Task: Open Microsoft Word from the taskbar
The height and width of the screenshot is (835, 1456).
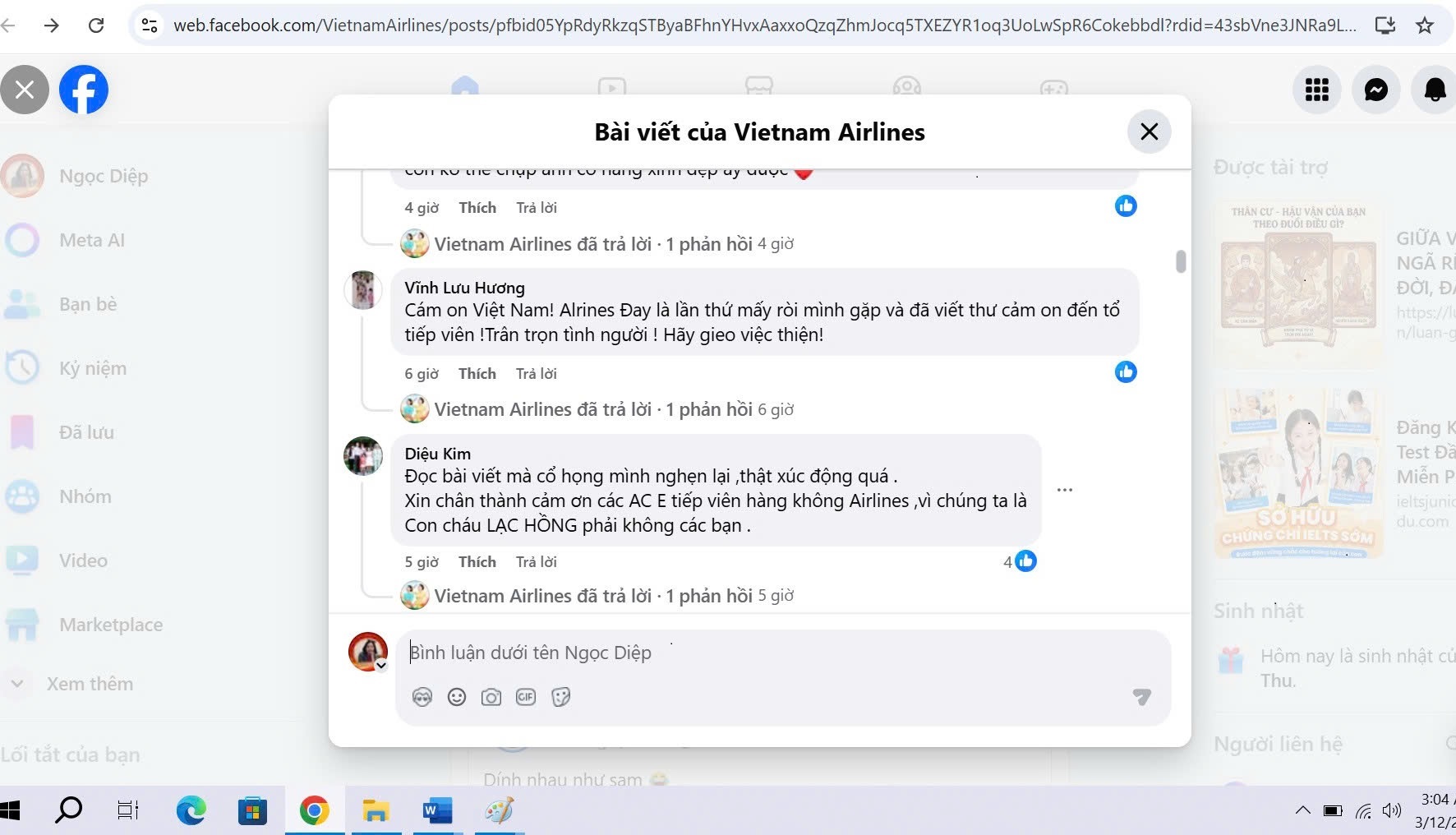Action: click(x=437, y=811)
